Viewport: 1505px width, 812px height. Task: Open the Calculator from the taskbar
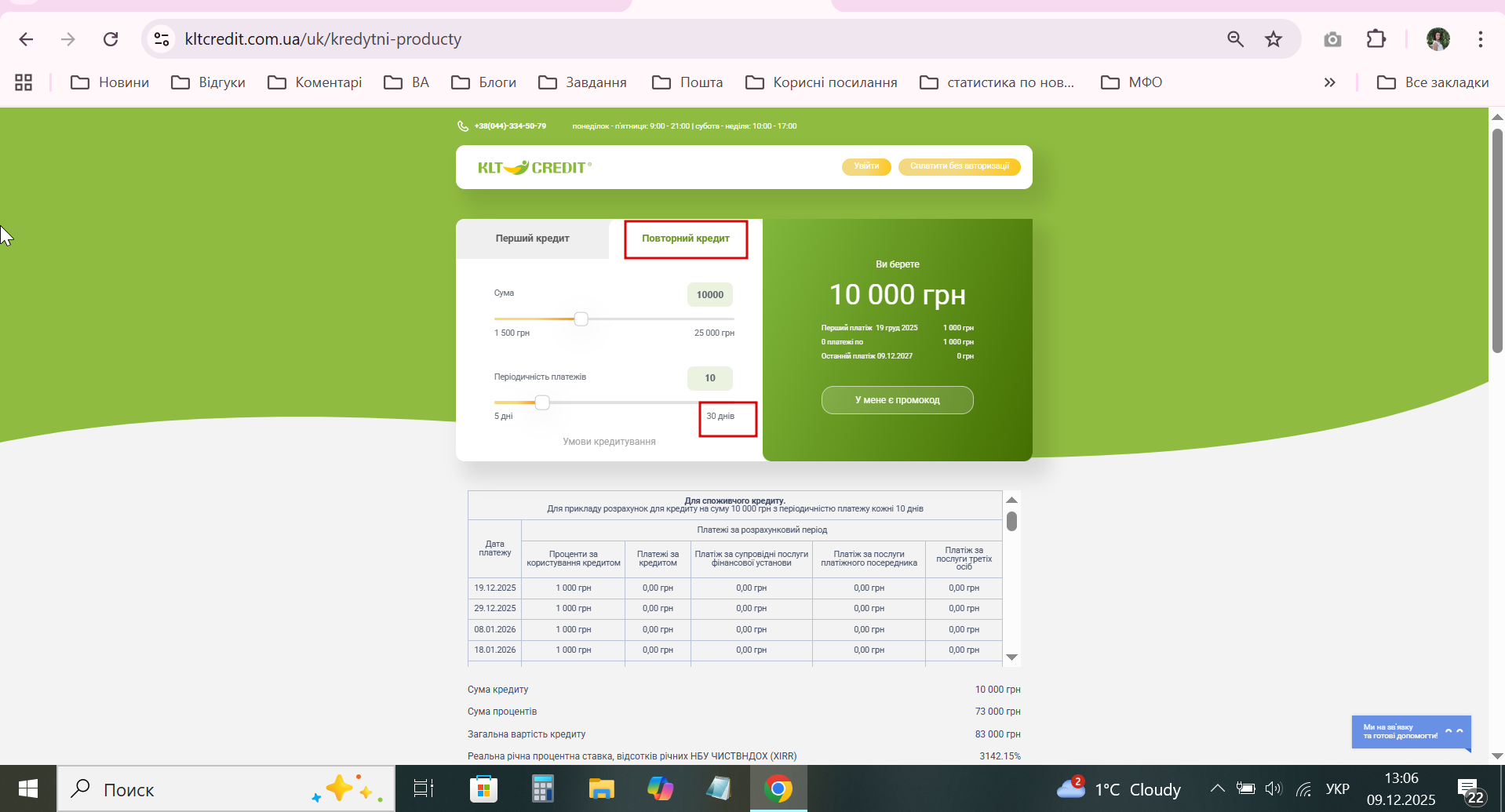click(x=542, y=788)
